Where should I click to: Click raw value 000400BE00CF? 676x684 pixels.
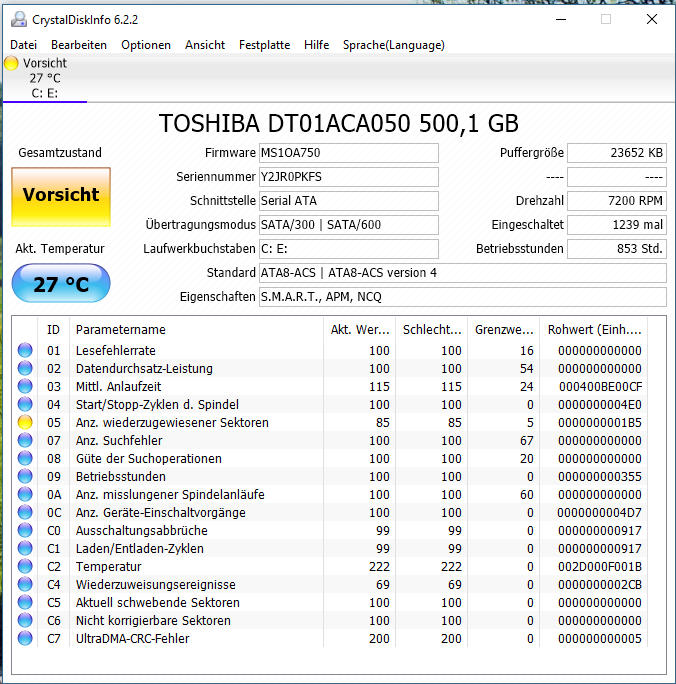[x=600, y=386]
